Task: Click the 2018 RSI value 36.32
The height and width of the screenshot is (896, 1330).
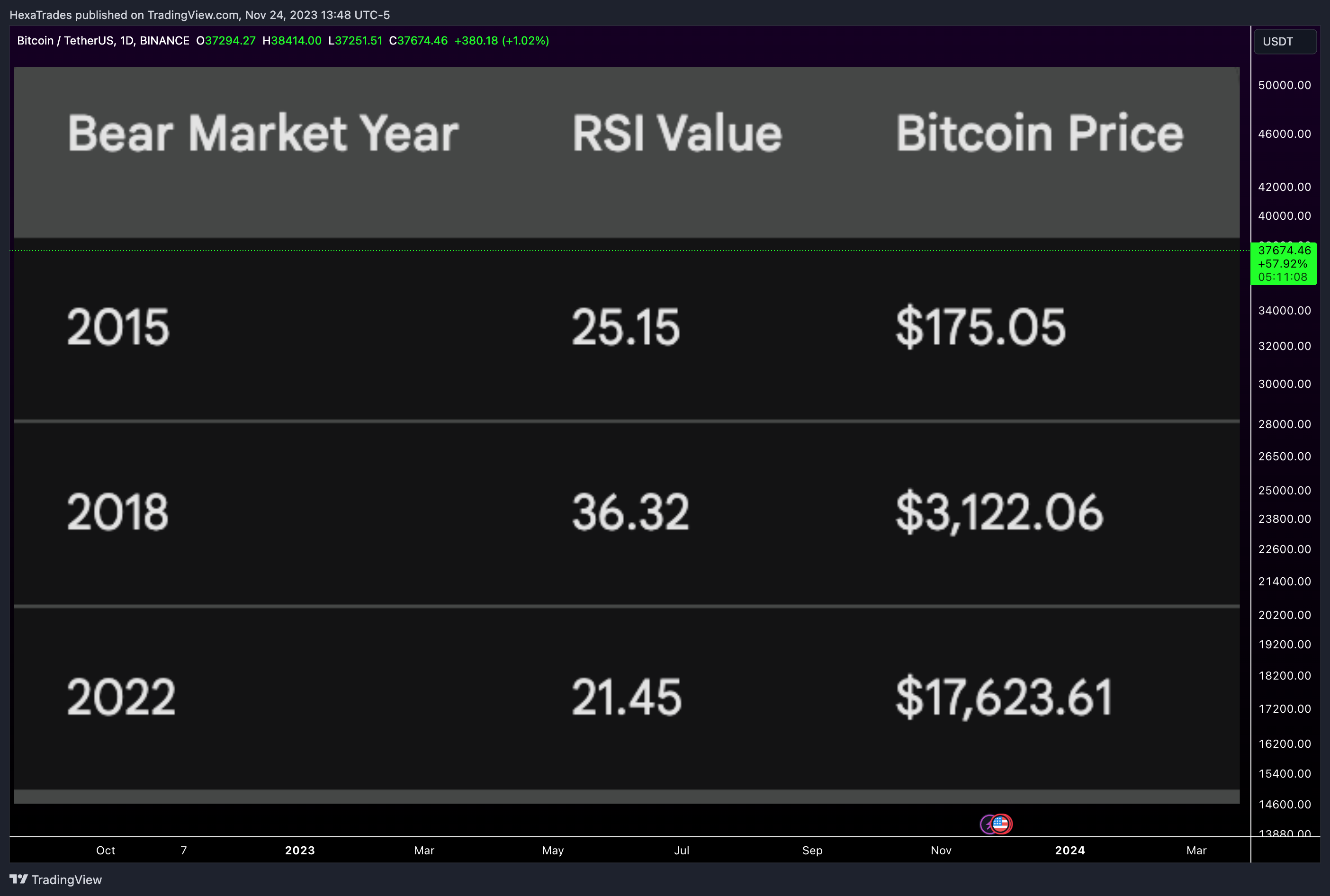Action: 630,512
